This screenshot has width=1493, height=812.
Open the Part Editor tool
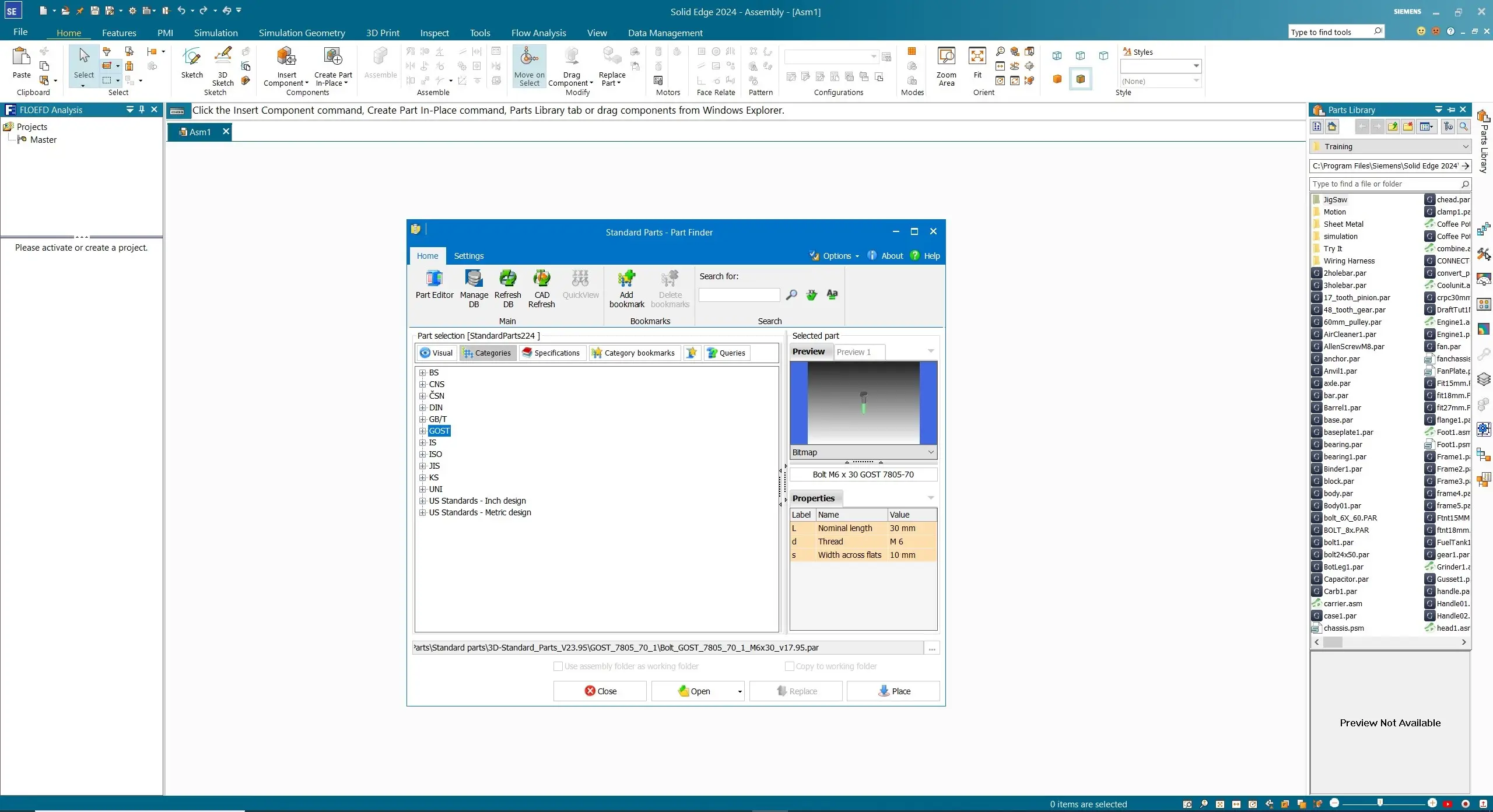(434, 284)
